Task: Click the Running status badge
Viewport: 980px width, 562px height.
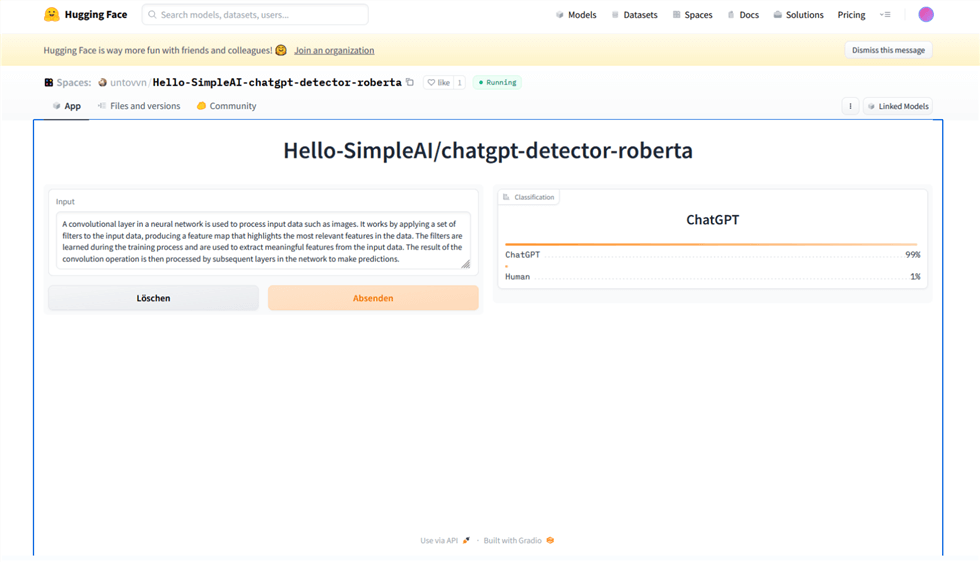Action: pyautogui.click(x=498, y=83)
